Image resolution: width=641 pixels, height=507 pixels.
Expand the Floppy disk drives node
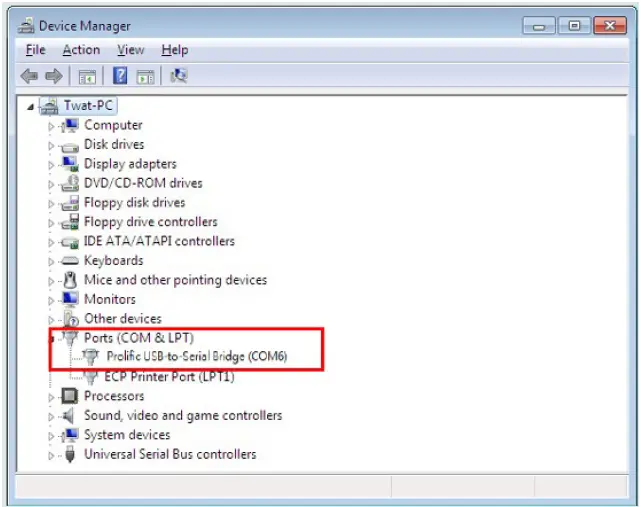pos(51,204)
